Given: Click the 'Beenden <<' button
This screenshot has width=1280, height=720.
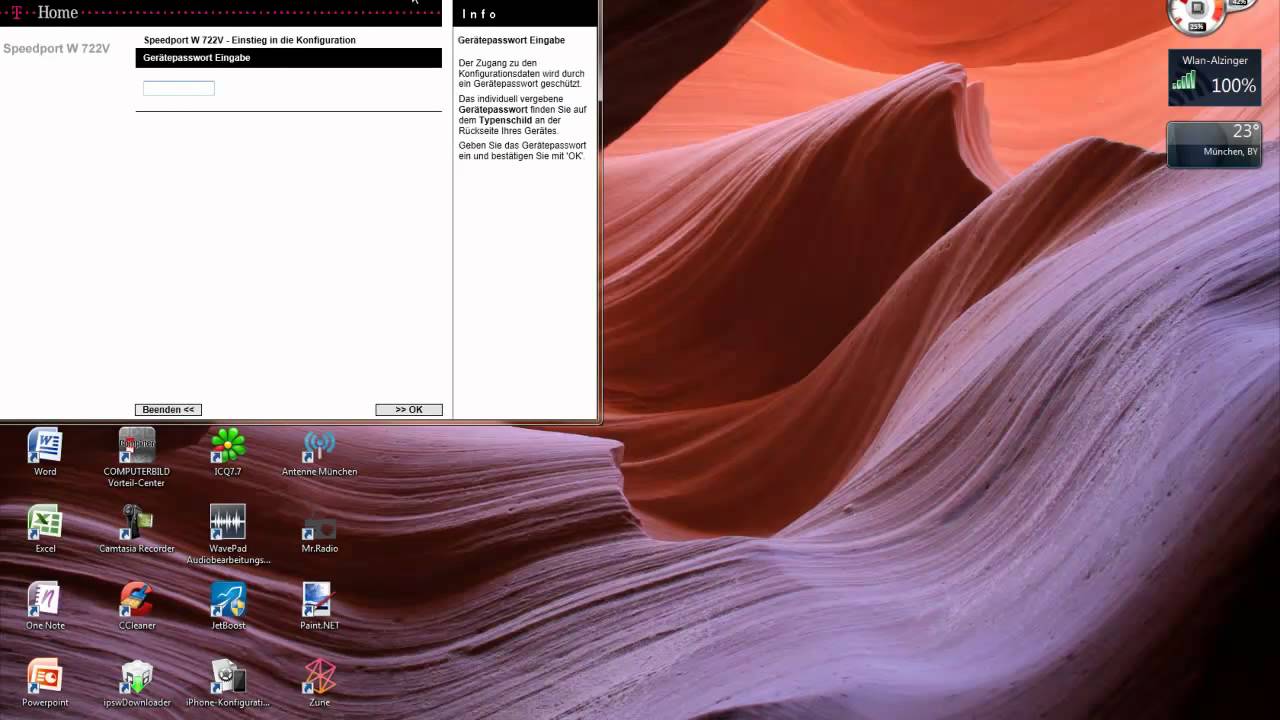Looking at the screenshot, I should pos(168,410).
